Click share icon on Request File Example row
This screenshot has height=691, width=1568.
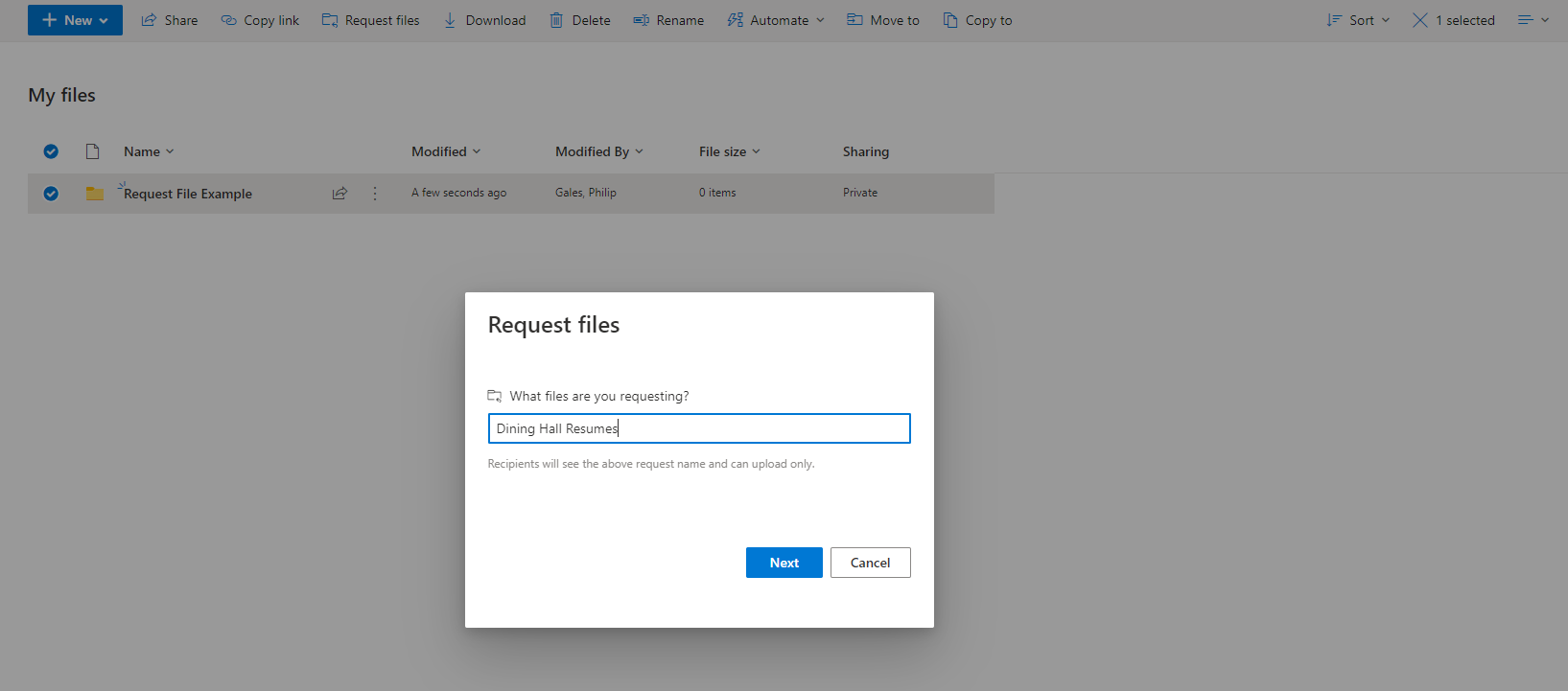(339, 194)
